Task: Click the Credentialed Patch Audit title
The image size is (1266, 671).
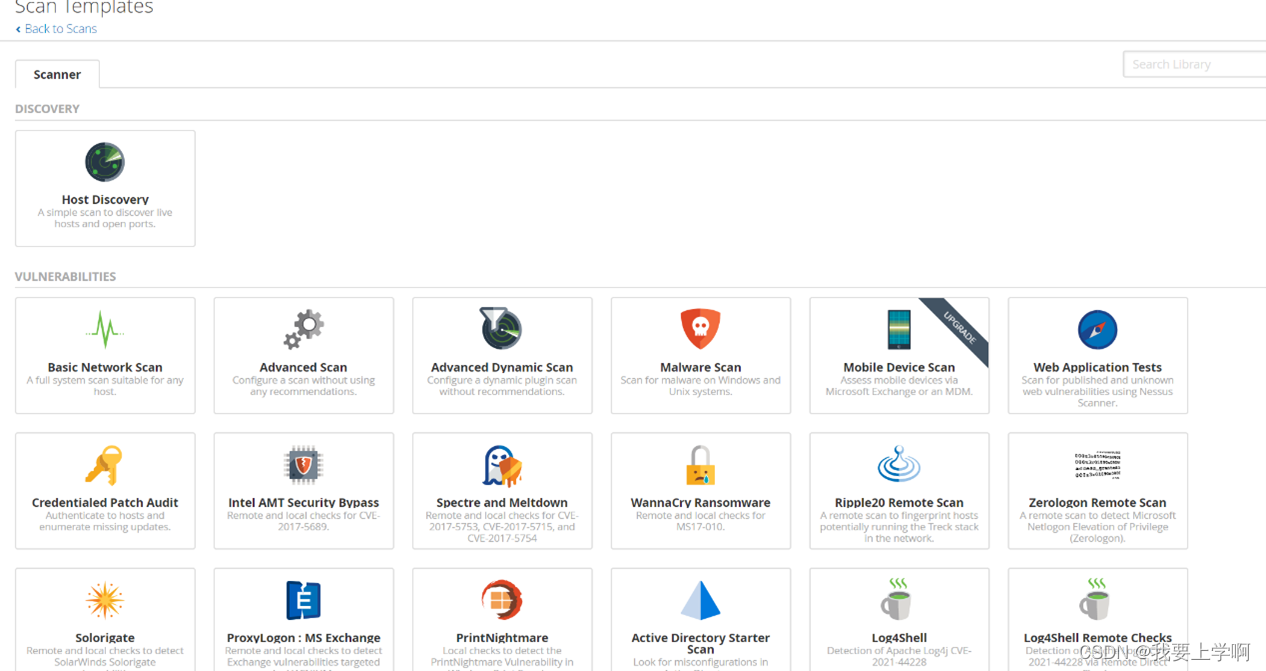Action: 105,503
